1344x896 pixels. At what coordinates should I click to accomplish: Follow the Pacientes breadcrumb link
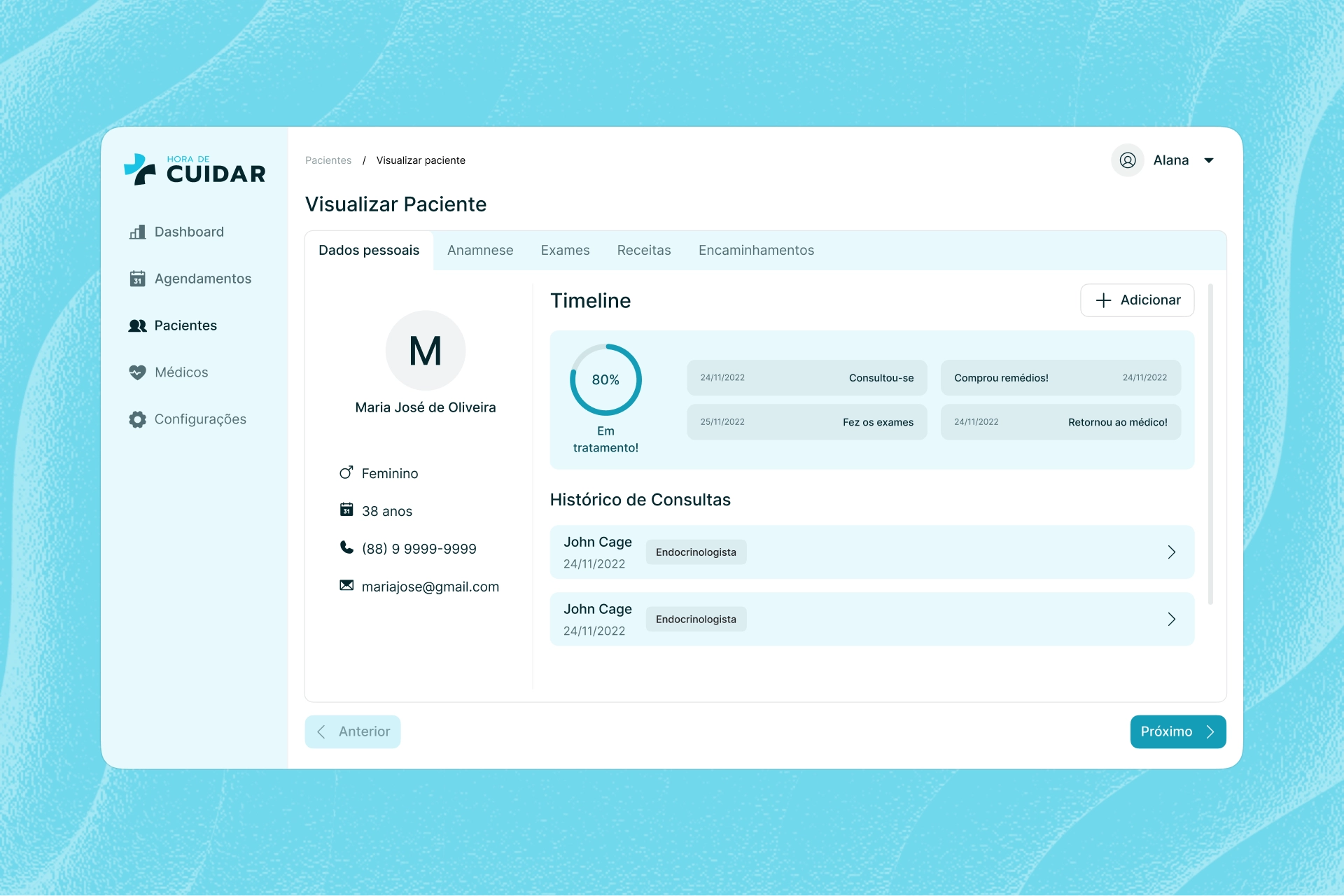[x=328, y=160]
